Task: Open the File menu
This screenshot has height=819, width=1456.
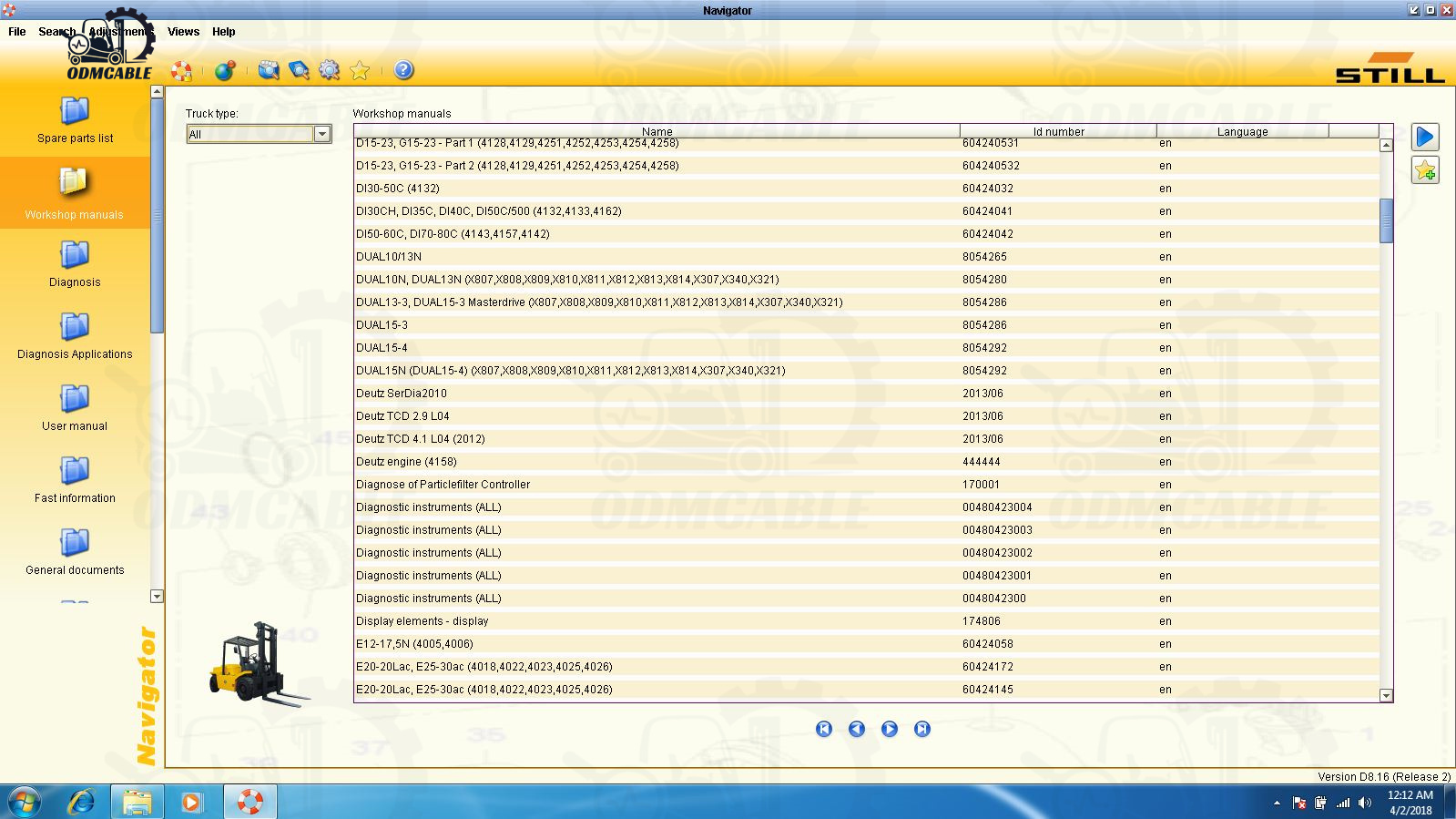Action: tap(16, 31)
